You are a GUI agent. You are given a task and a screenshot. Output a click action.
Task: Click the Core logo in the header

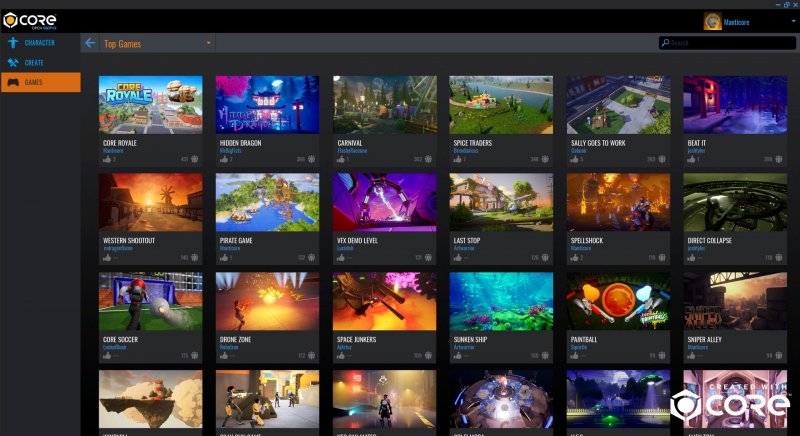point(30,20)
